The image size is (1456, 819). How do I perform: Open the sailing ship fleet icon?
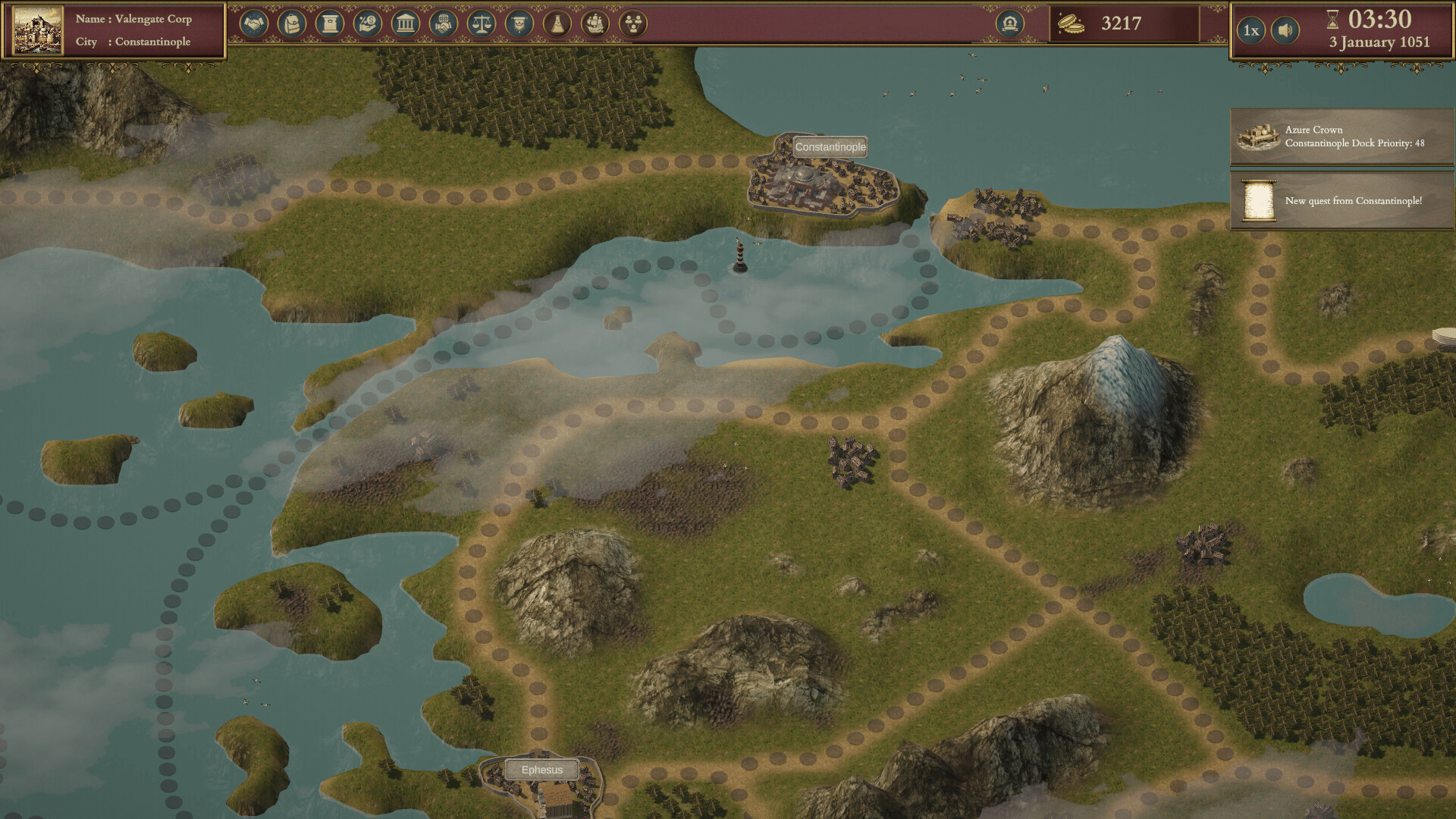click(595, 24)
